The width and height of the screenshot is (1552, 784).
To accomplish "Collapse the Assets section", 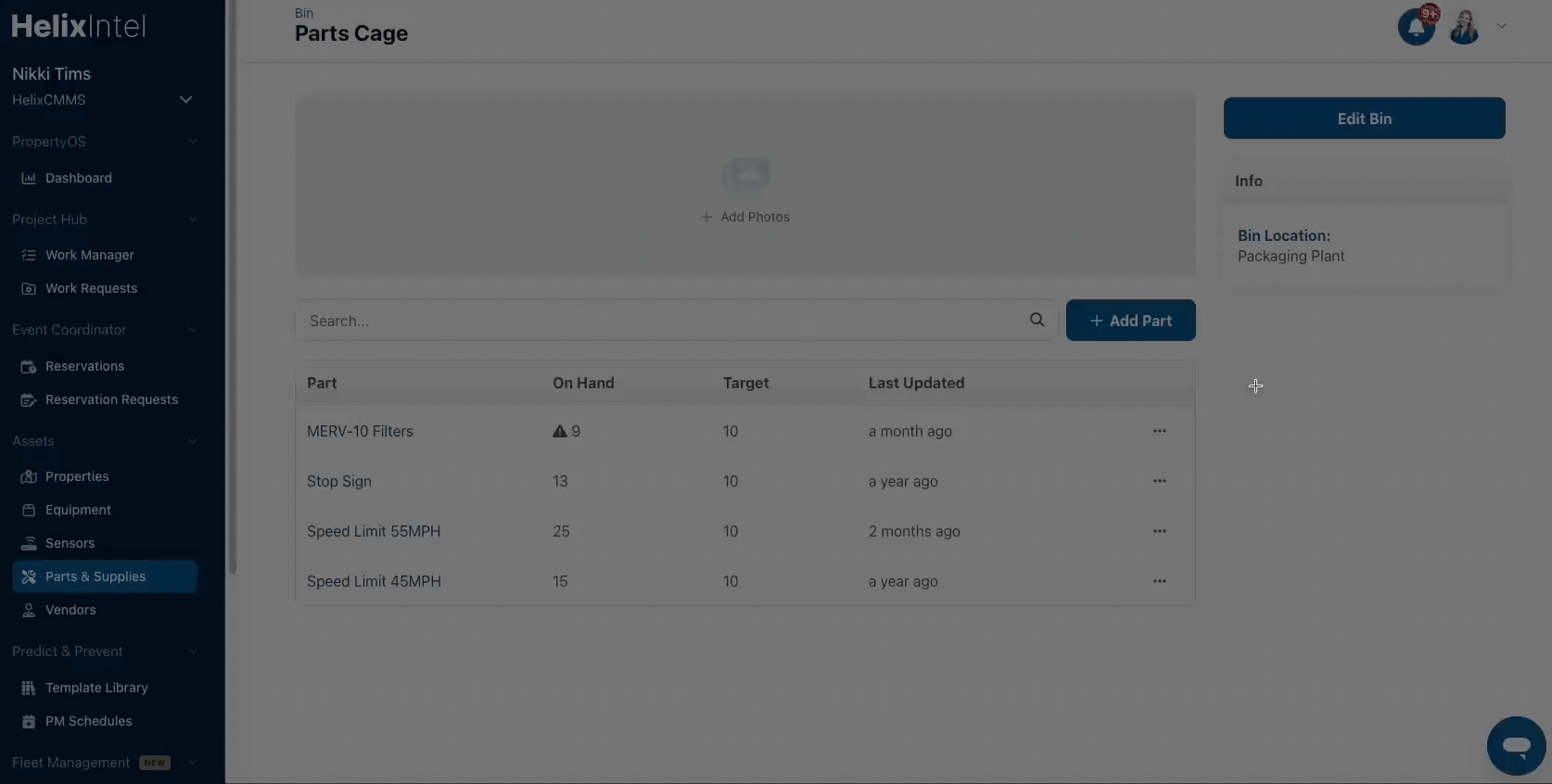I will pyautogui.click(x=193, y=441).
